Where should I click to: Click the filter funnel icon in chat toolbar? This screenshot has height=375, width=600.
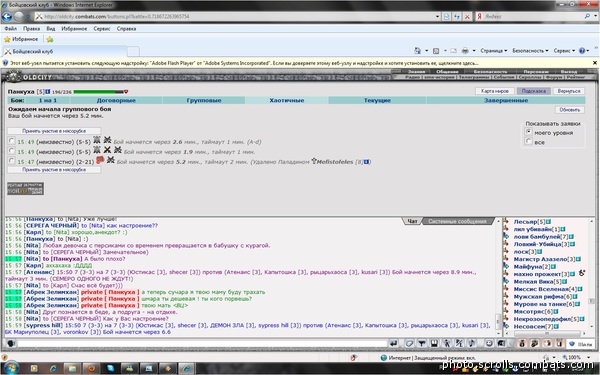click(x=422, y=343)
